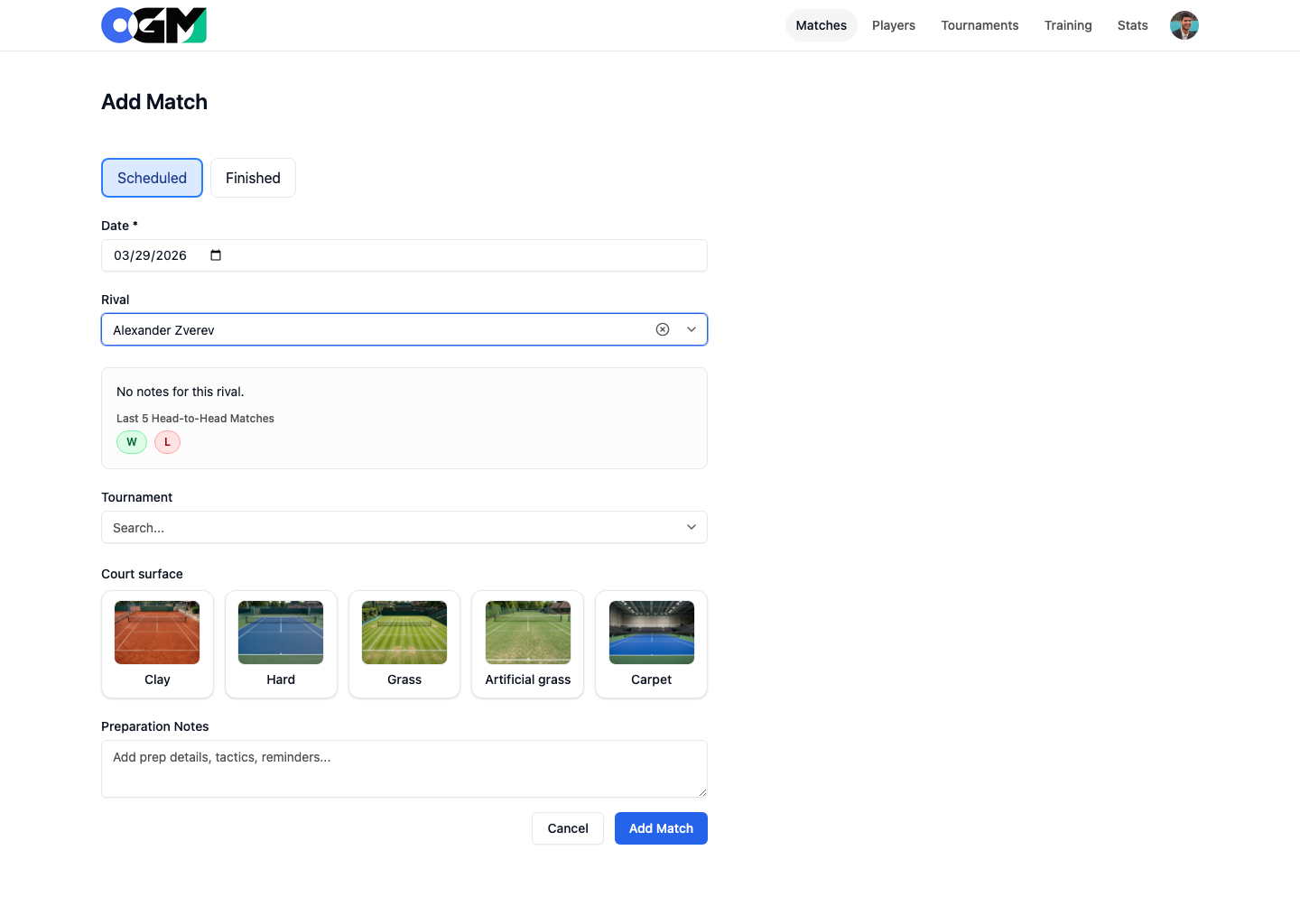Clear Alexander Zverev using the X icon
The image size is (1300, 924).
pyautogui.click(x=663, y=328)
